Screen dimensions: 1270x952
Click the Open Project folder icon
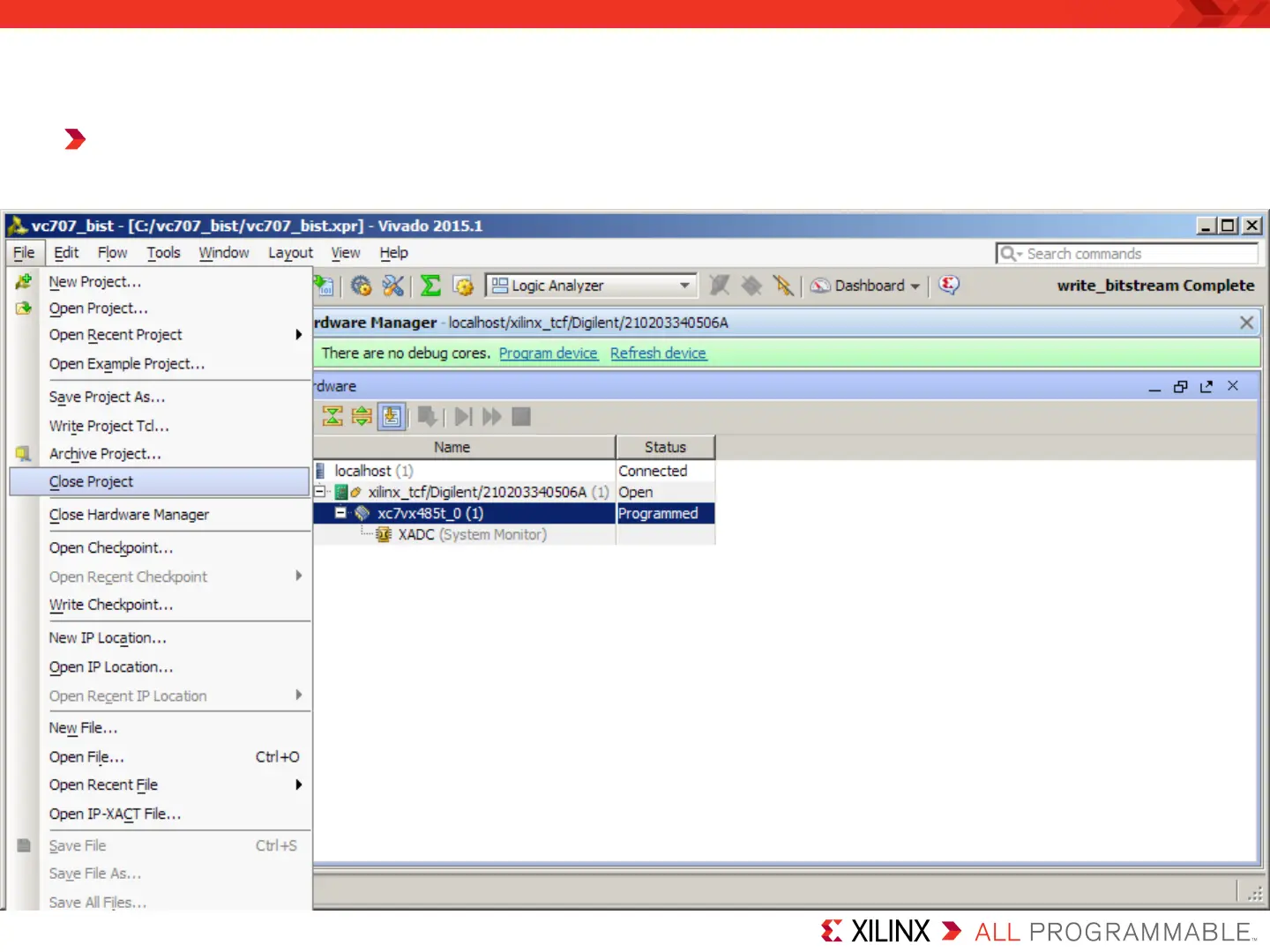[24, 308]
